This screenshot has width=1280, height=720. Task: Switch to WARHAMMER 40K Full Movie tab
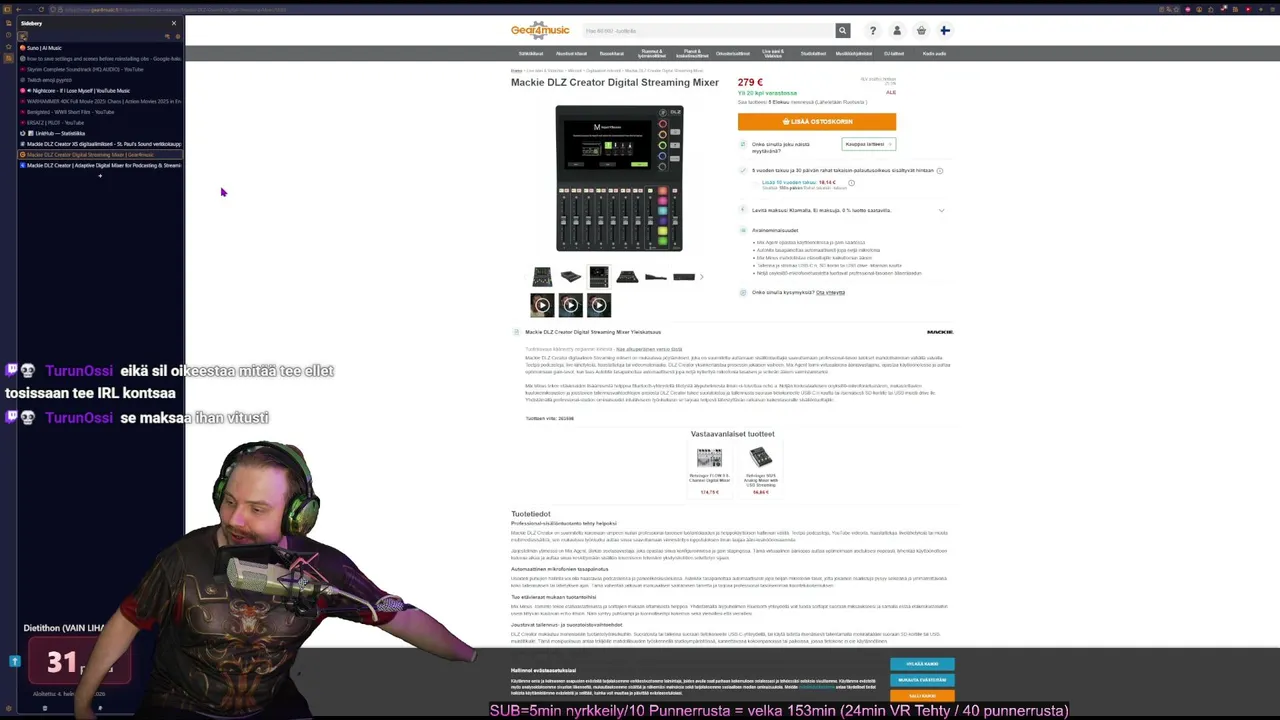click(x=100, y=102)
